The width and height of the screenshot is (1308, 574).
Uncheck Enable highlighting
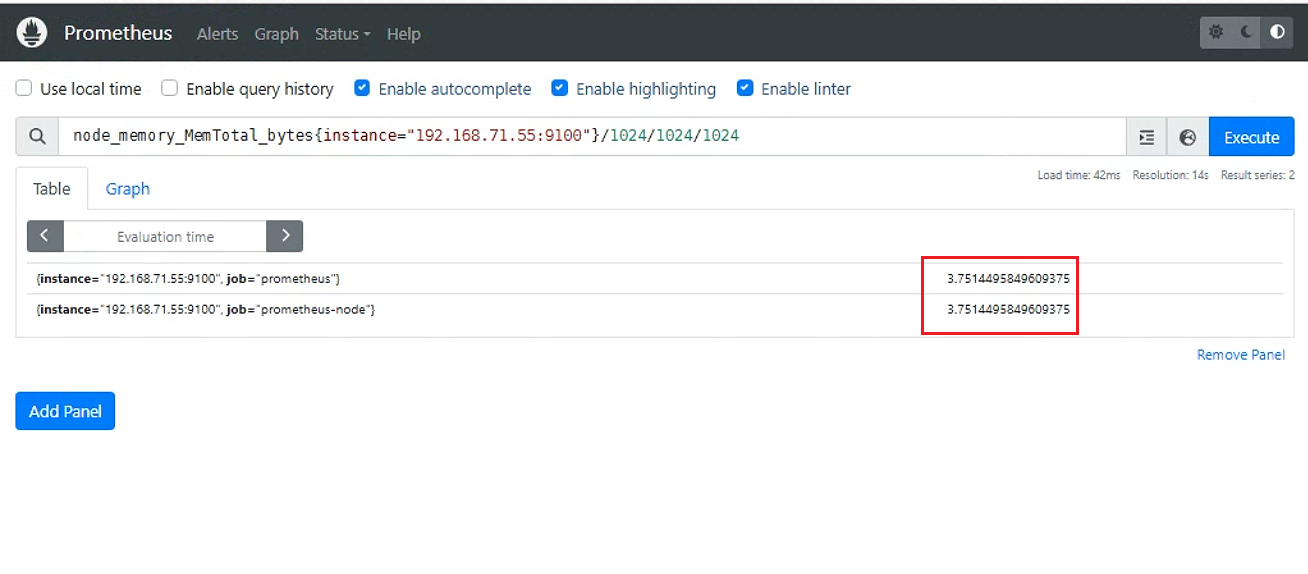pyautogui.click(x=560, y=88)
